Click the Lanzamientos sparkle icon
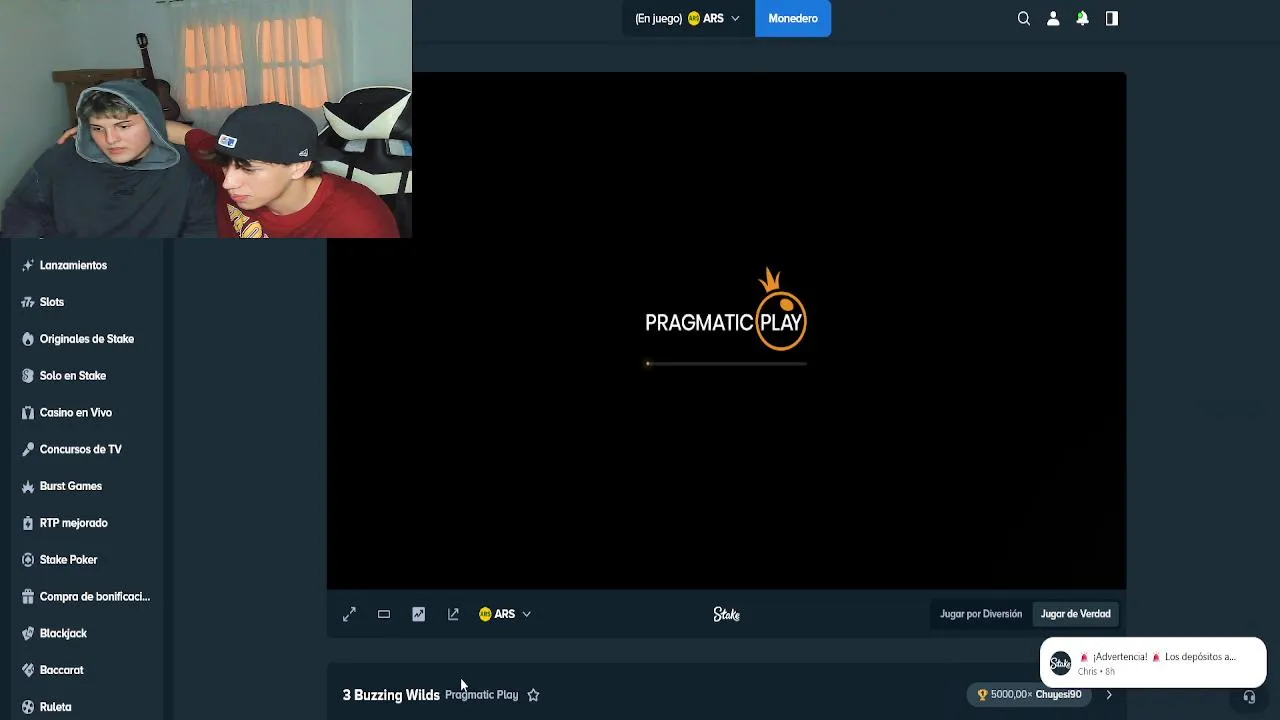 pos(28,265)
